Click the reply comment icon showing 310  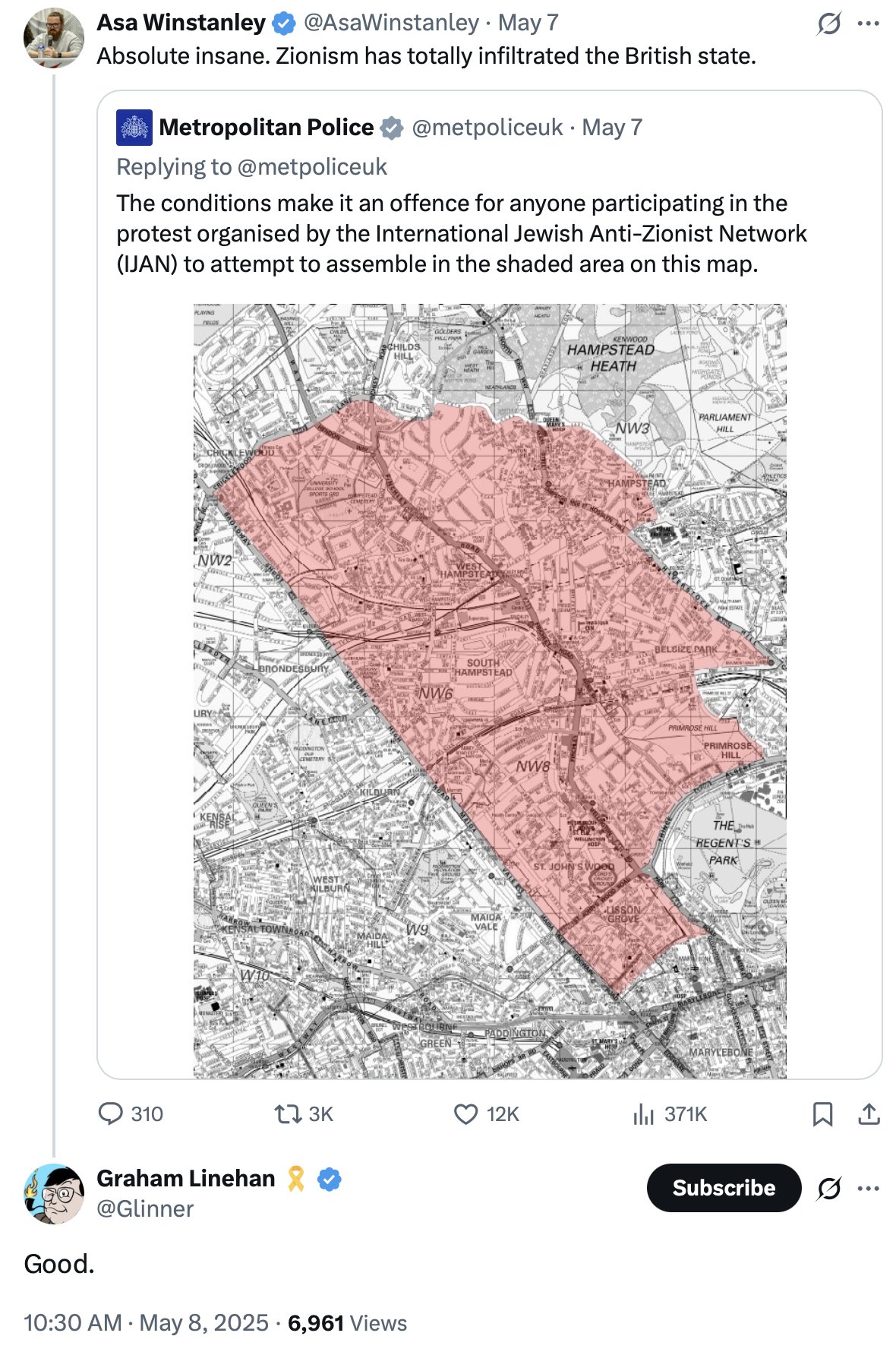tap(111, 1113)
